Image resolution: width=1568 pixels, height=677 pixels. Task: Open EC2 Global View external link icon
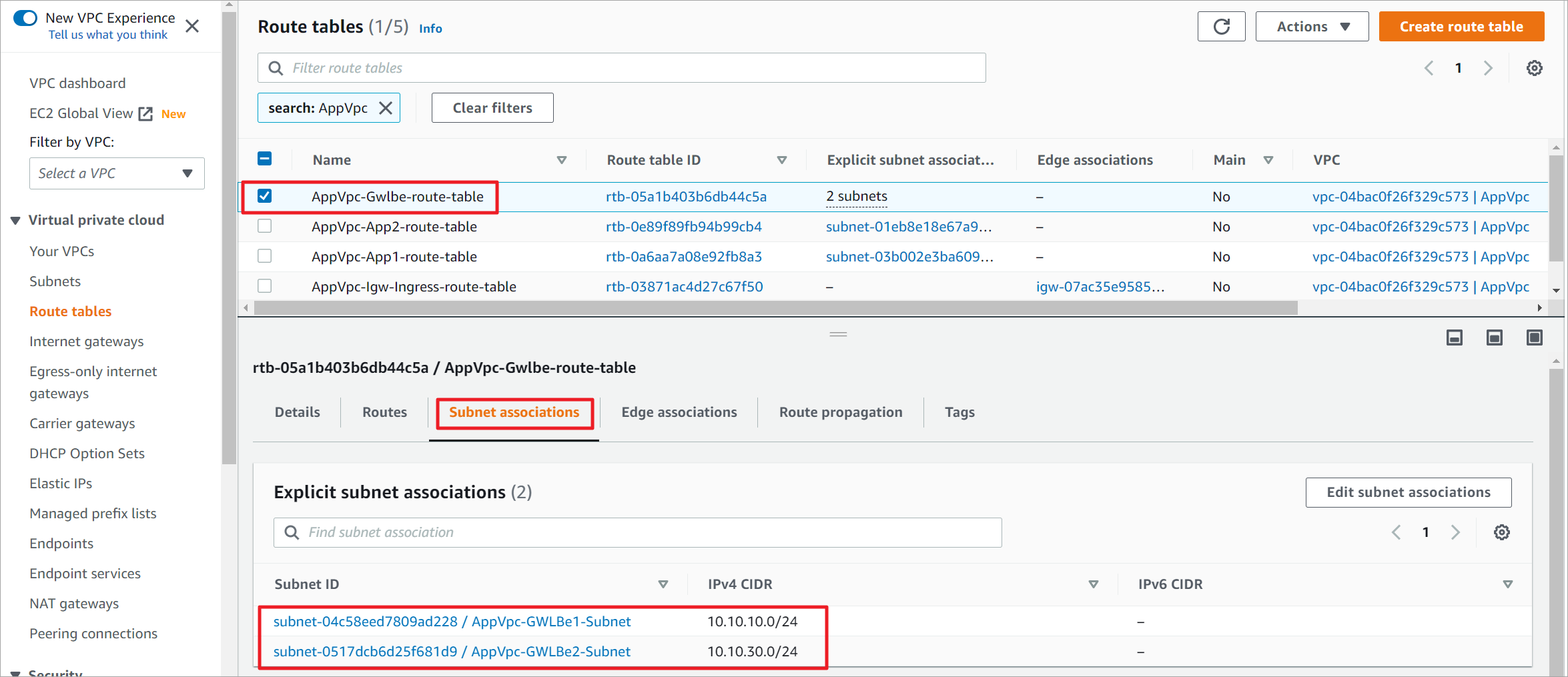tap(145, 114)
